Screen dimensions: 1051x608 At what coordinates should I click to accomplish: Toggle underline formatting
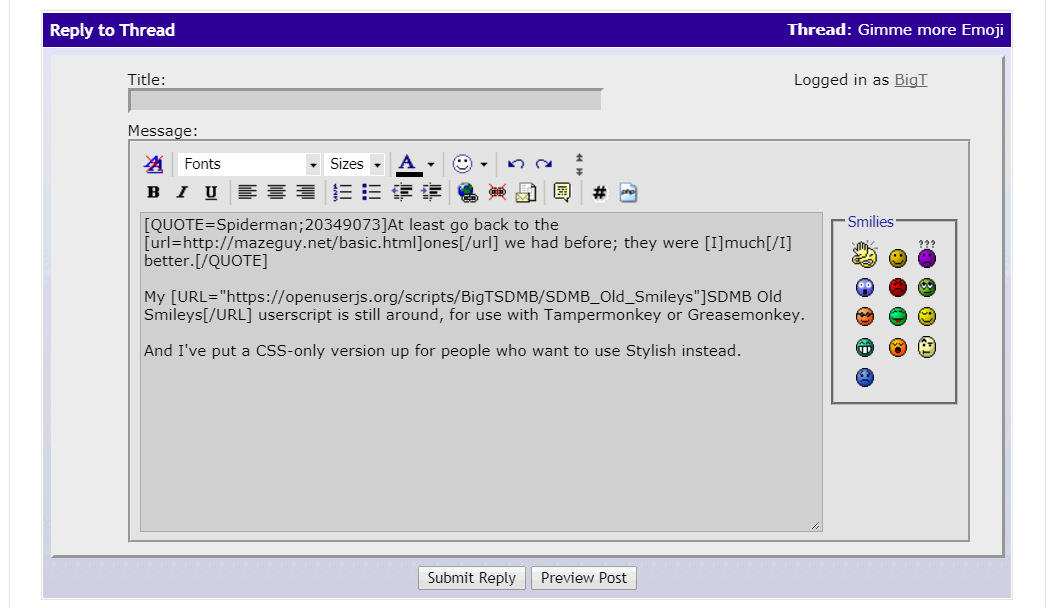[210, 192]
